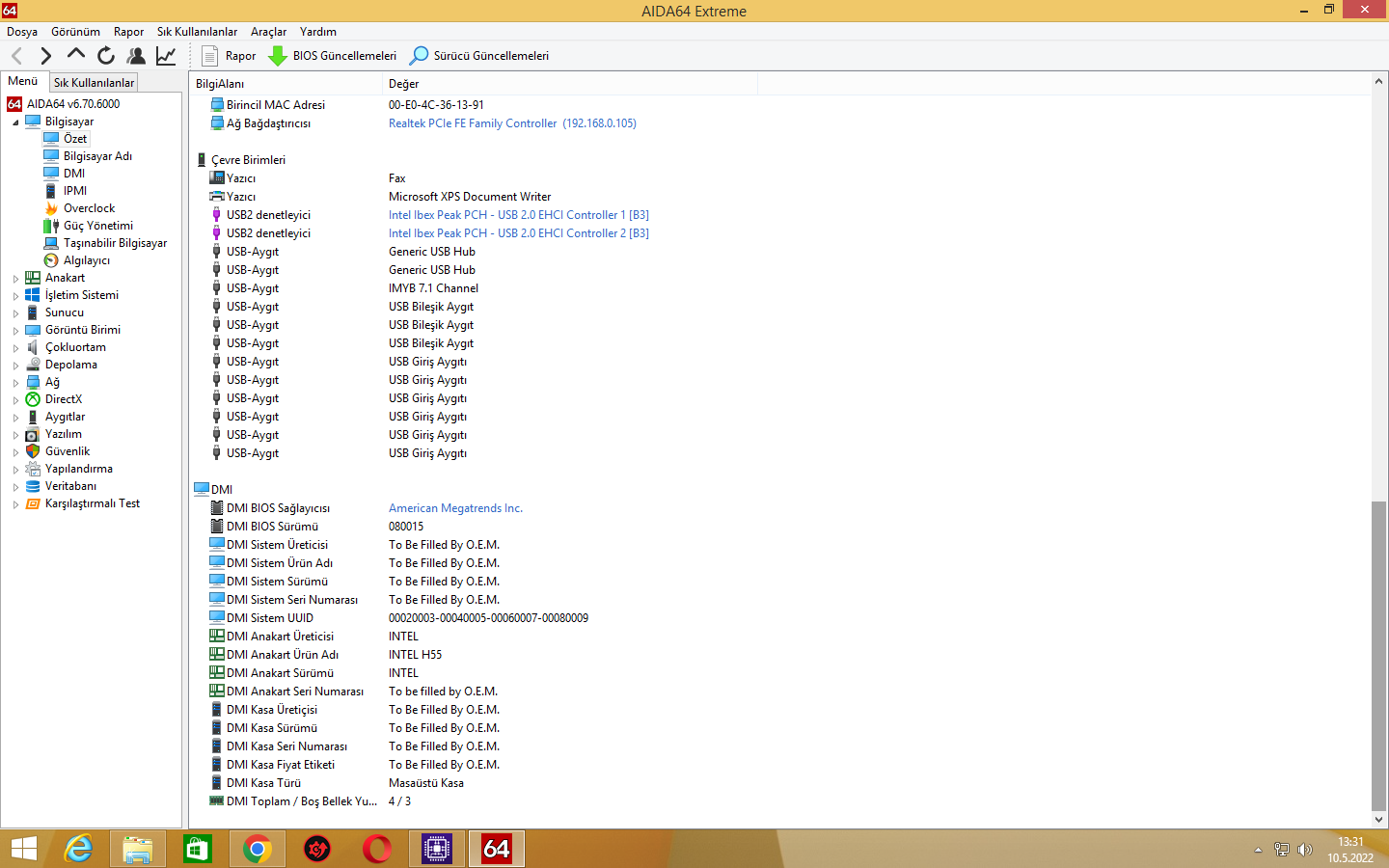1389x868 pixels.
Task: Expand the Çokluortam tree node
Action: pos(15,348)
